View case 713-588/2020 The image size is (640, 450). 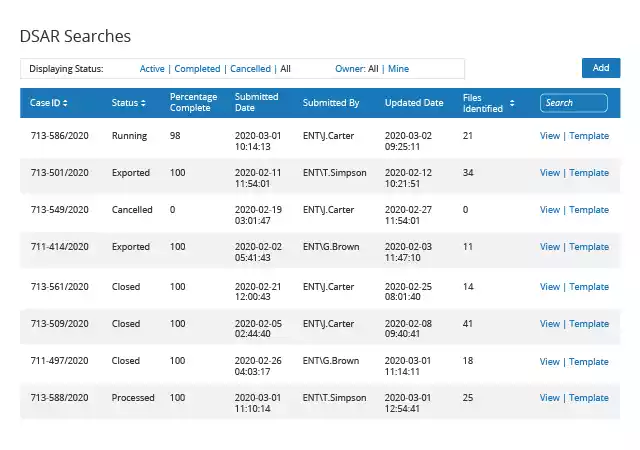[549, 398]
